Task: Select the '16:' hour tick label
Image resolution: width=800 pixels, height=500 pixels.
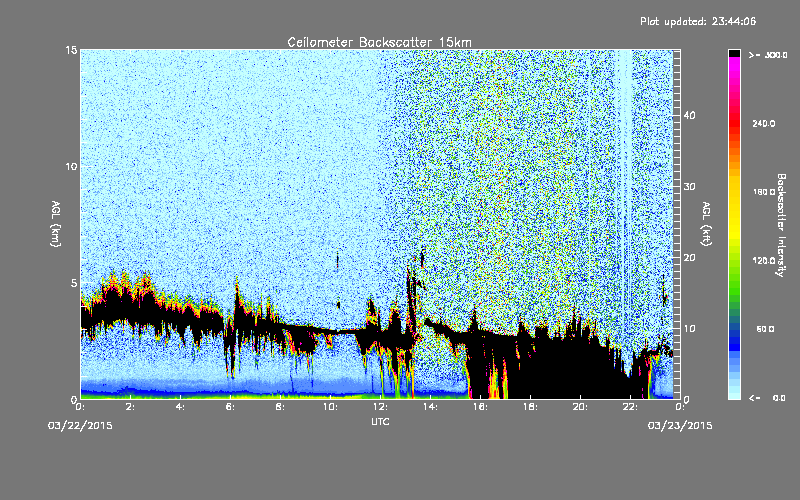Action: point(481,407)
